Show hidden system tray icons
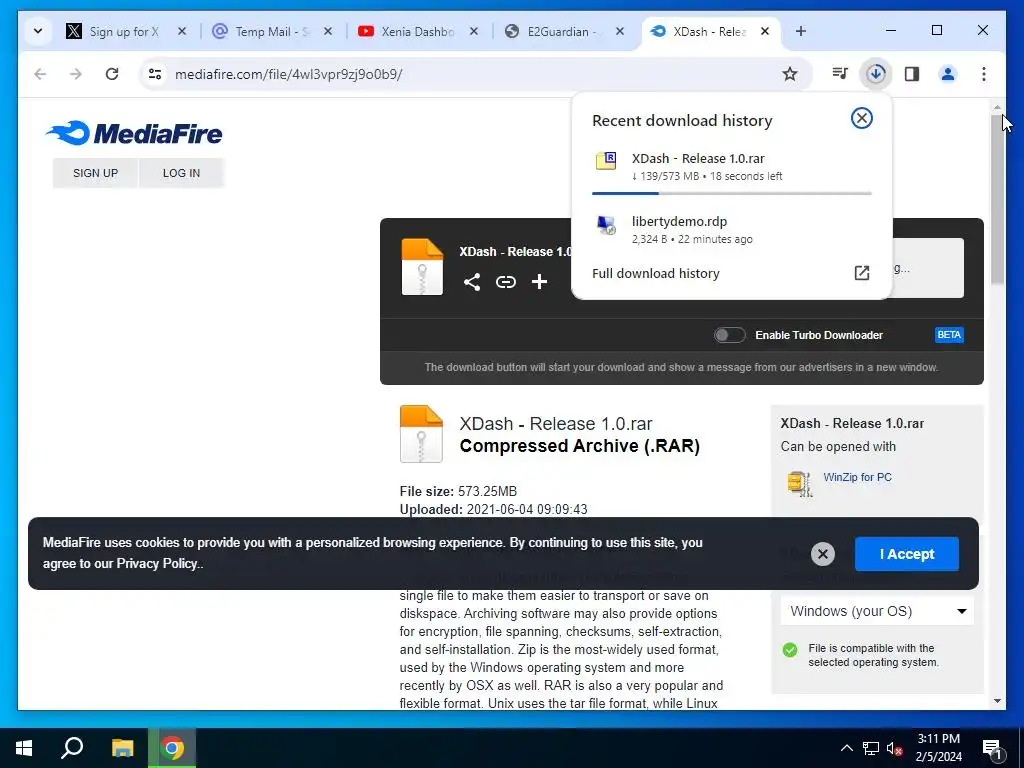1024x768 pixels. [846, 748]
